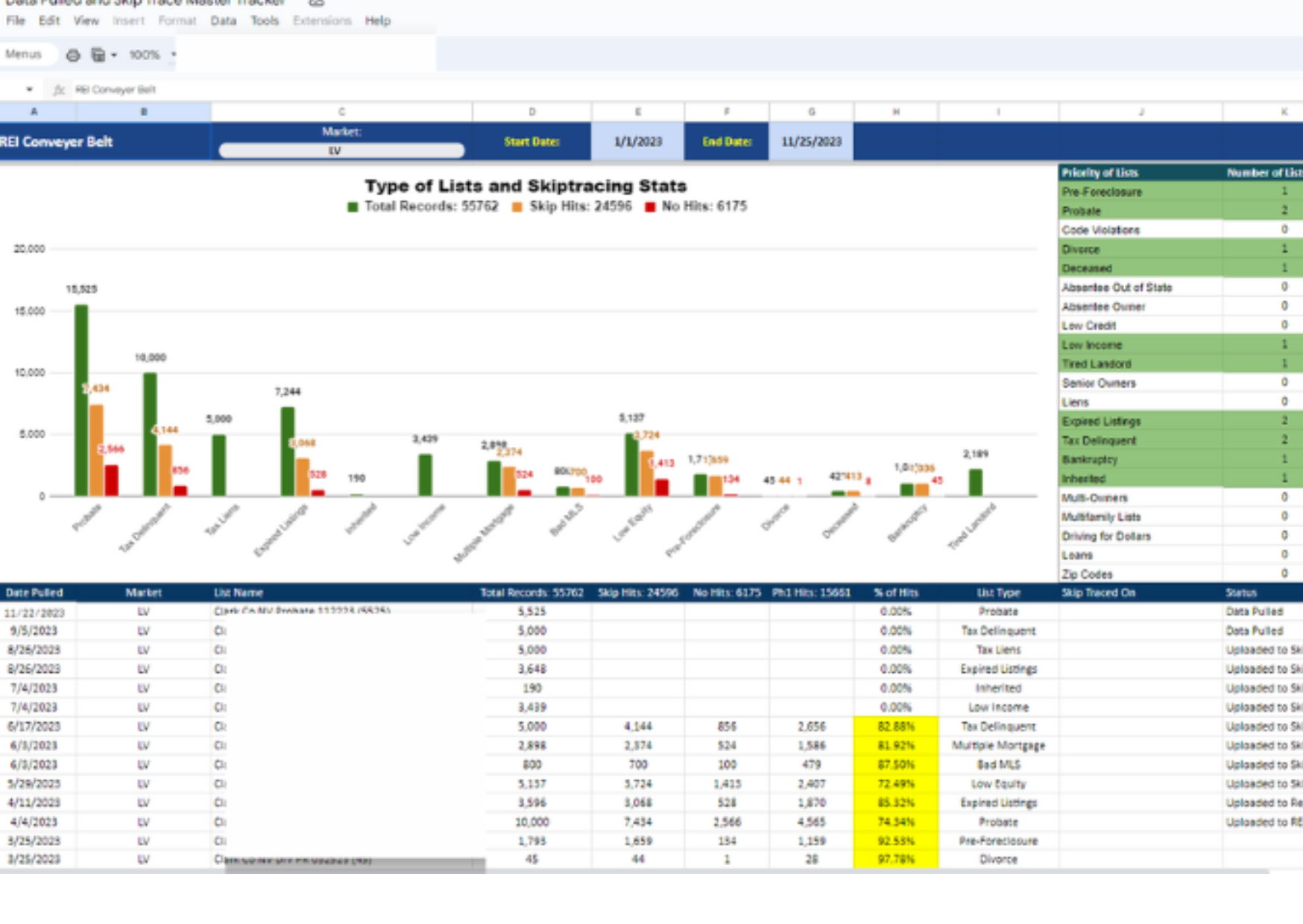Image resolution: width=1303 pixels, height=924 pixels.
Task: Click the % of Hits header cell
Action: (896, 593)
